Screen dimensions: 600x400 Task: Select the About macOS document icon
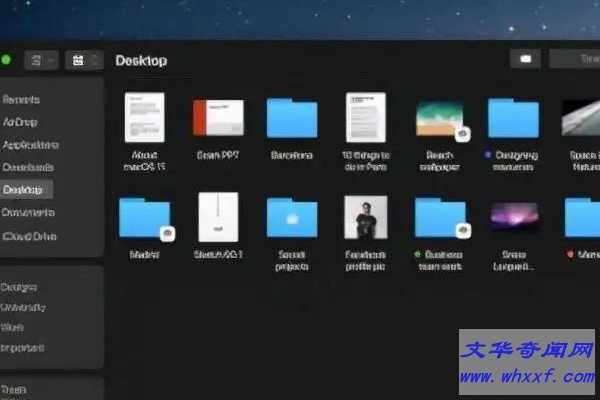tap(145, 117)
